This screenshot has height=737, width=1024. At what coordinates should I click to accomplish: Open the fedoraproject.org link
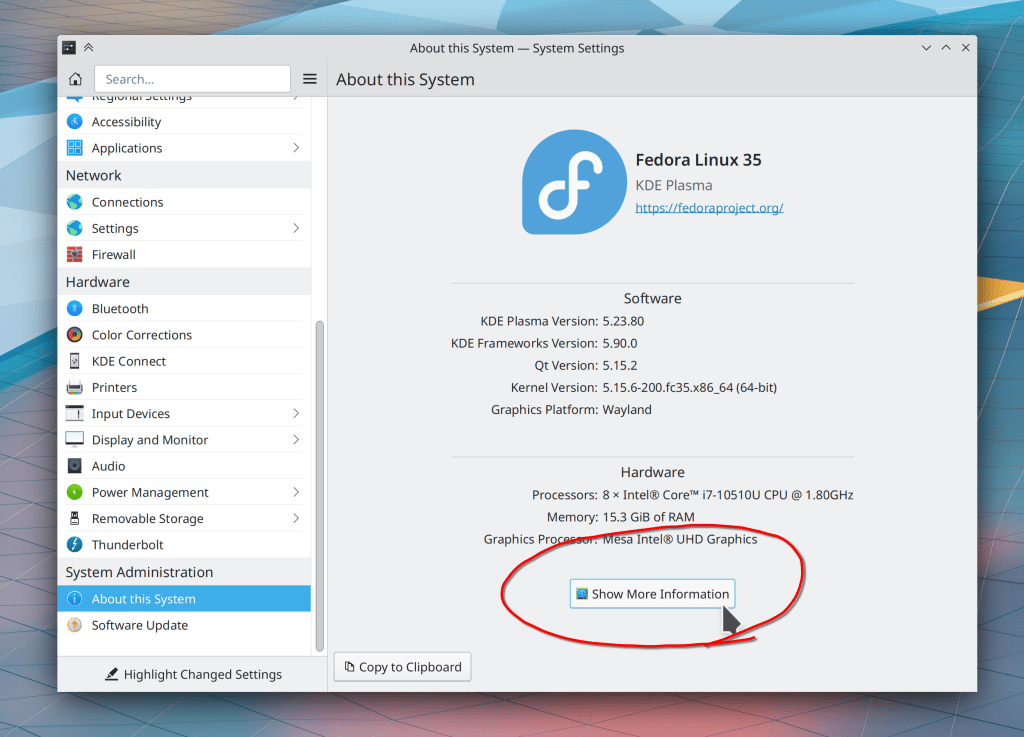[x=709, y=208]
